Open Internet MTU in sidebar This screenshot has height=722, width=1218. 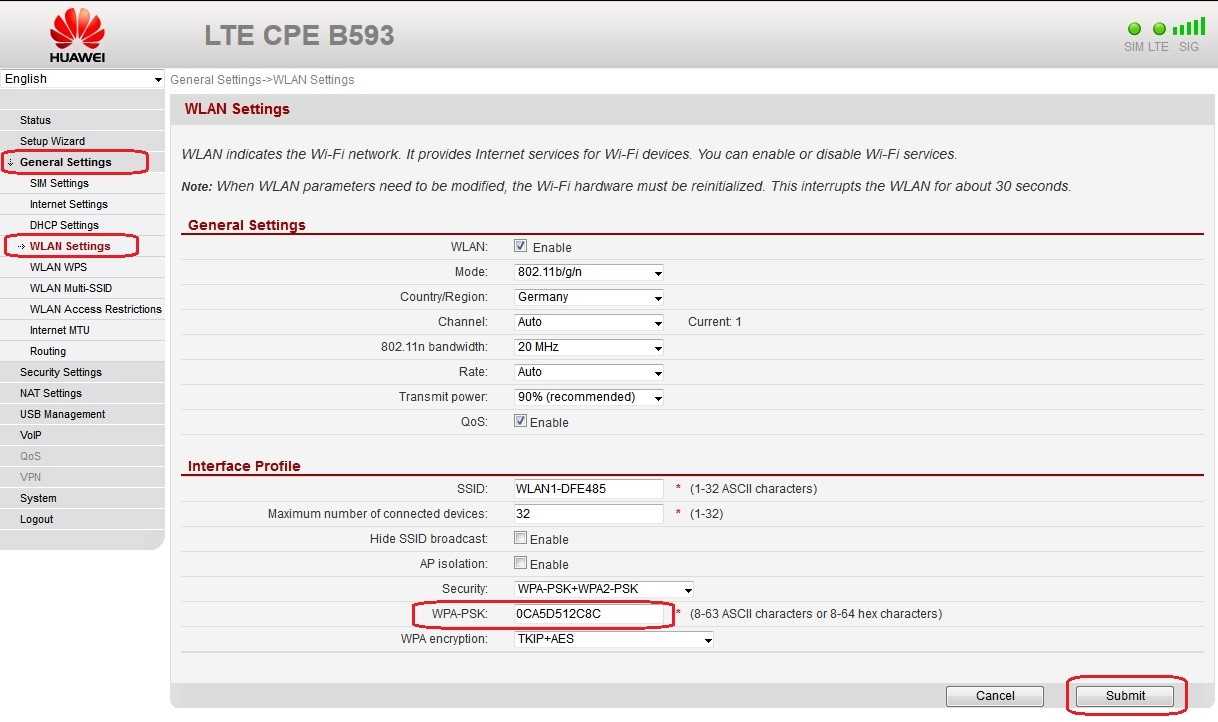tap(60, 330)
